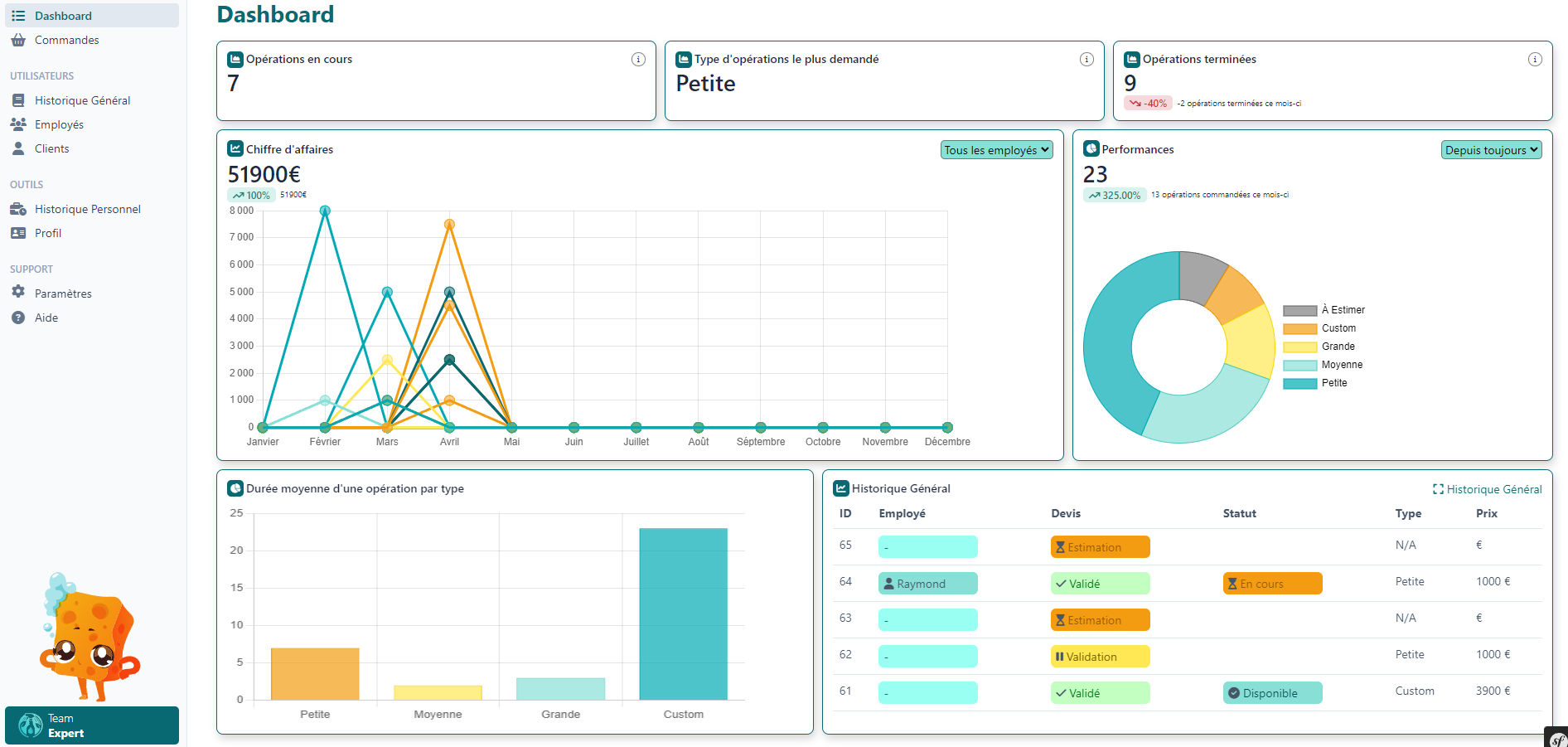Viewport: 1568px width, 747px height.
Task: Click the Employés group icon
Action: [18, 124]
